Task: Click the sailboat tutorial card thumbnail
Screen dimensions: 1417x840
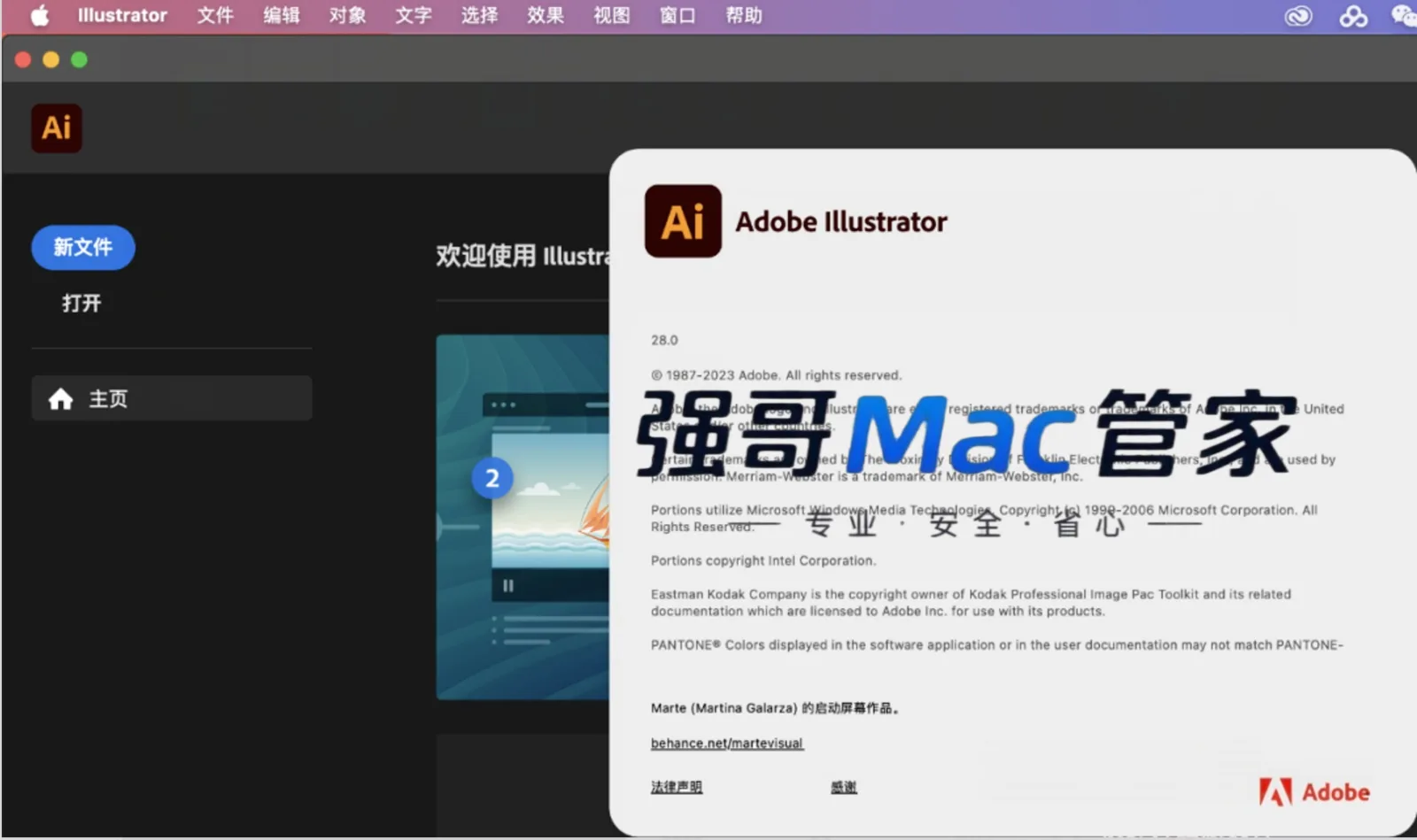Action: click(x=523, y=517)
